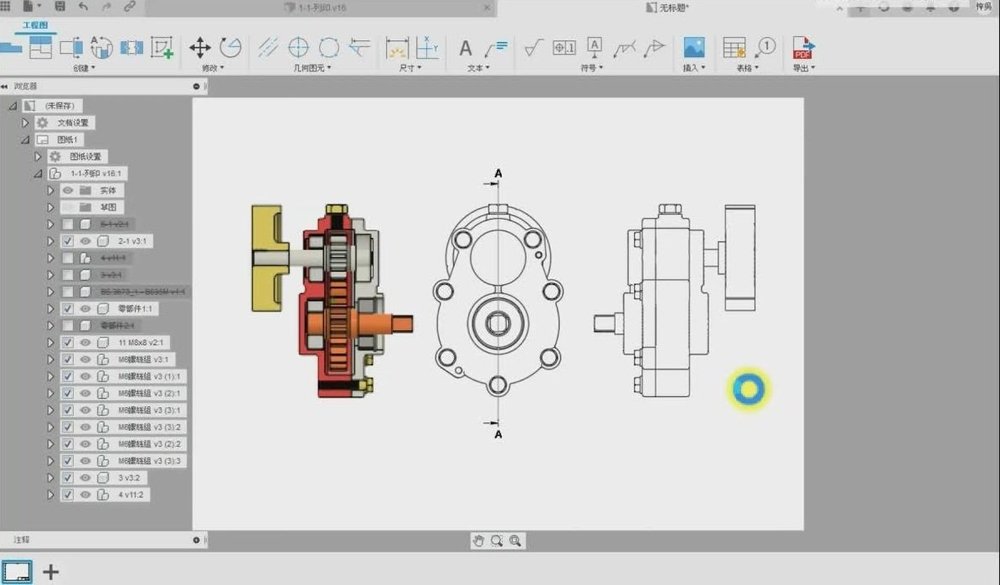Add a new sheet with plus button
Image resolution: width=1000 pixels, height=585 pixels.
point(50,572)
